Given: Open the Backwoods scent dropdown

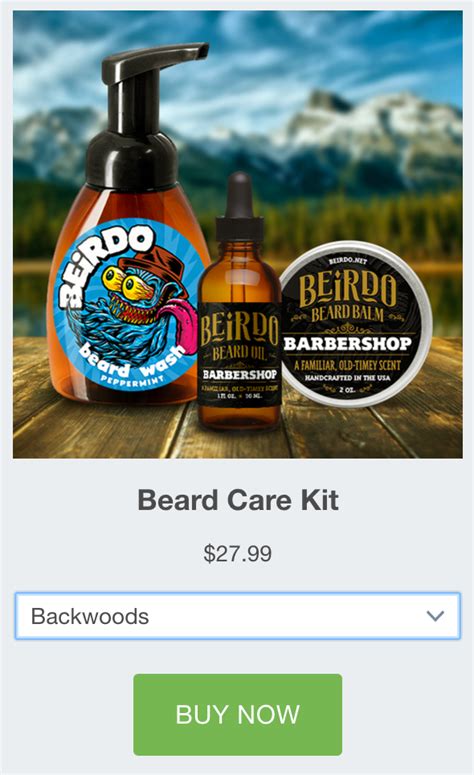Looking at the screenshot, I should point(237,616).
